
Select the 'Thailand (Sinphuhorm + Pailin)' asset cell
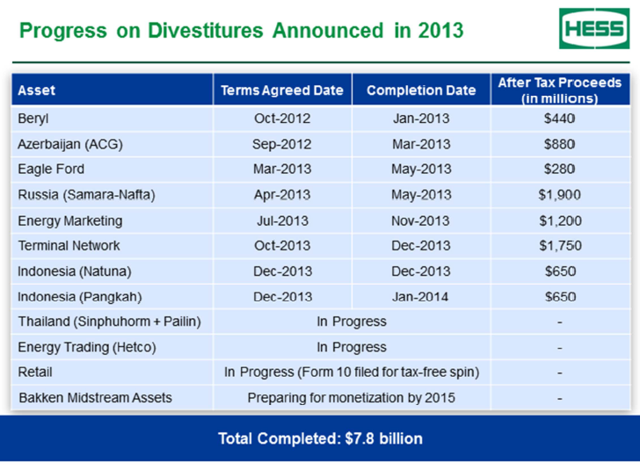click(x=112, y=322)
